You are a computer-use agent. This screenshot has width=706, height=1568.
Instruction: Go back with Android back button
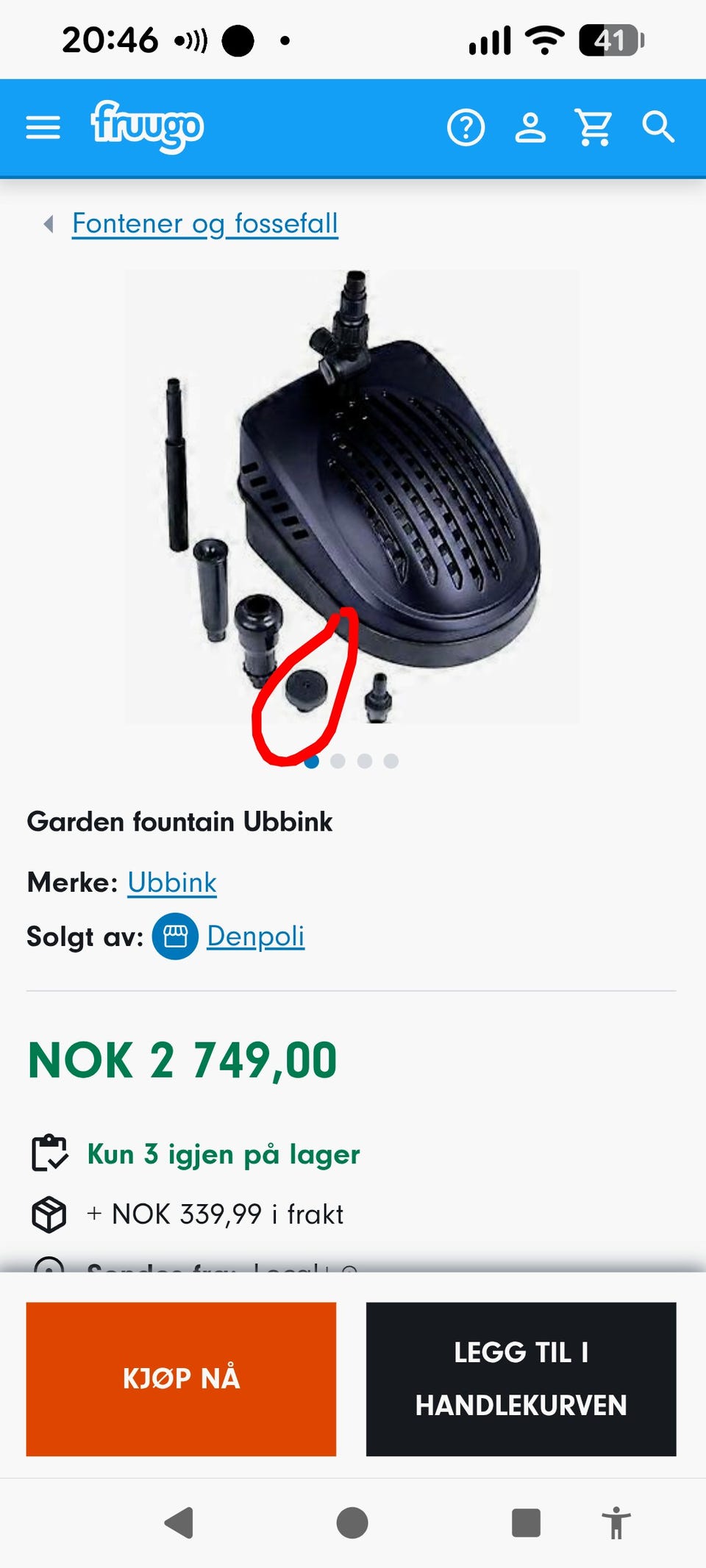[179, 1522]
